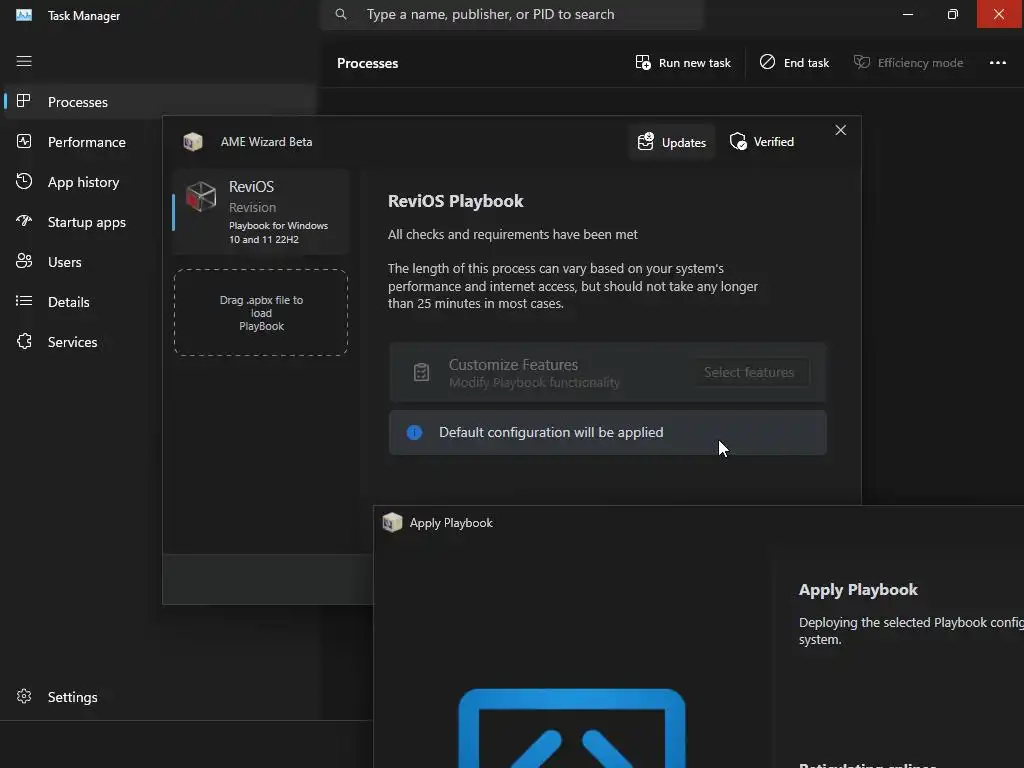Click the Details list icon
The image size is (1024, 768).
[24, 301]
